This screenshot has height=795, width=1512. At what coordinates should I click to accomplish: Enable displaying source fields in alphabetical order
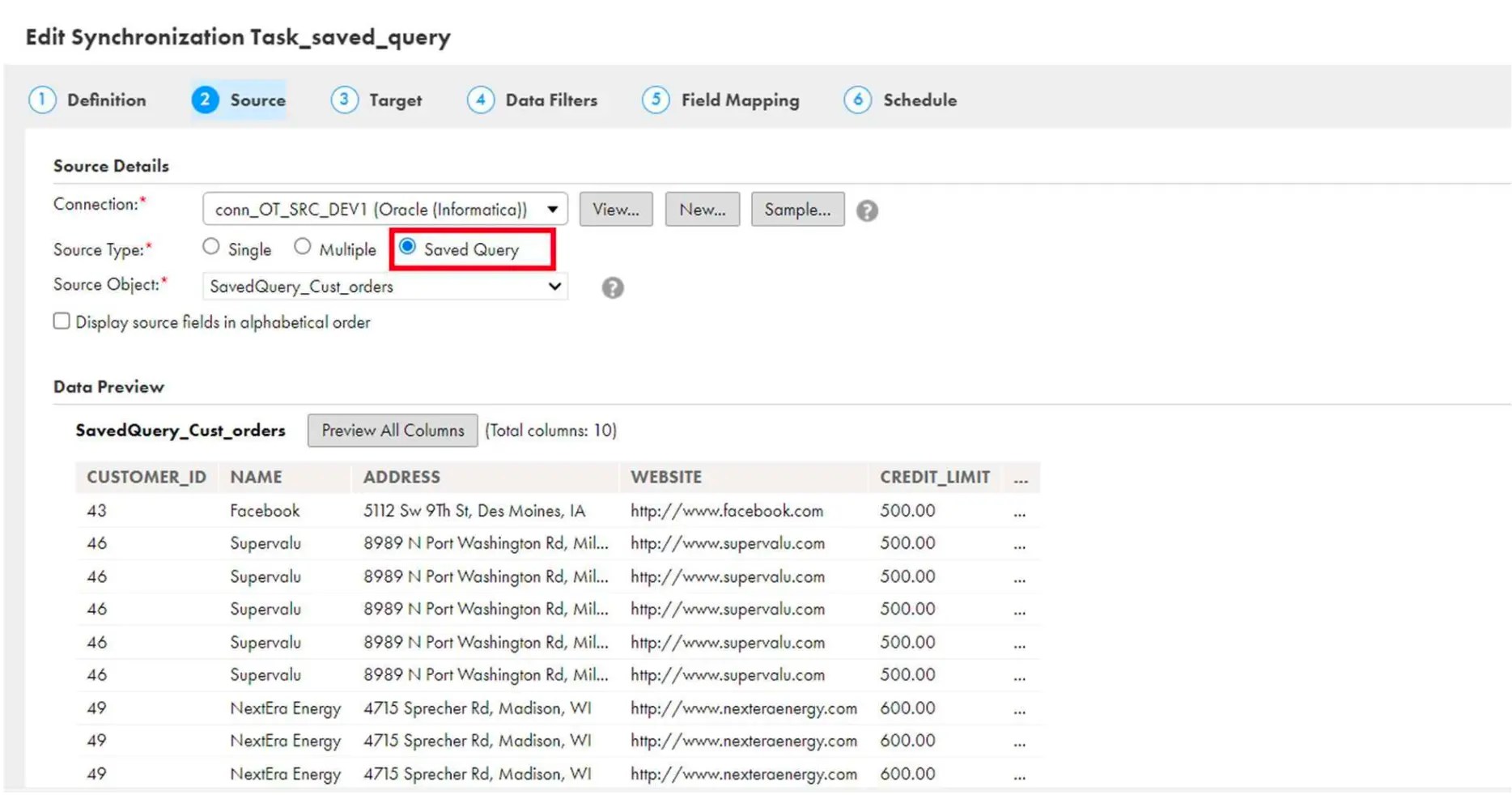[x=62, y=321]
